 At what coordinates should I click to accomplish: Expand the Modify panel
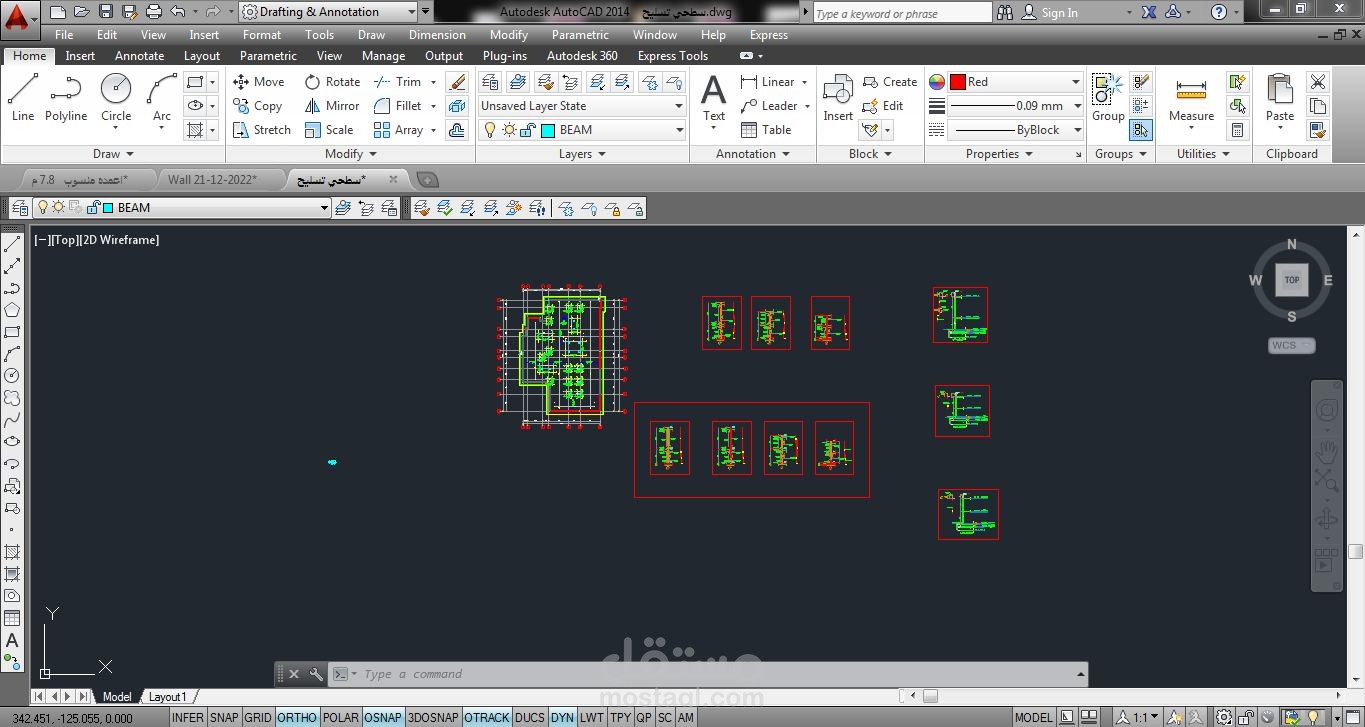click(351, 154)
